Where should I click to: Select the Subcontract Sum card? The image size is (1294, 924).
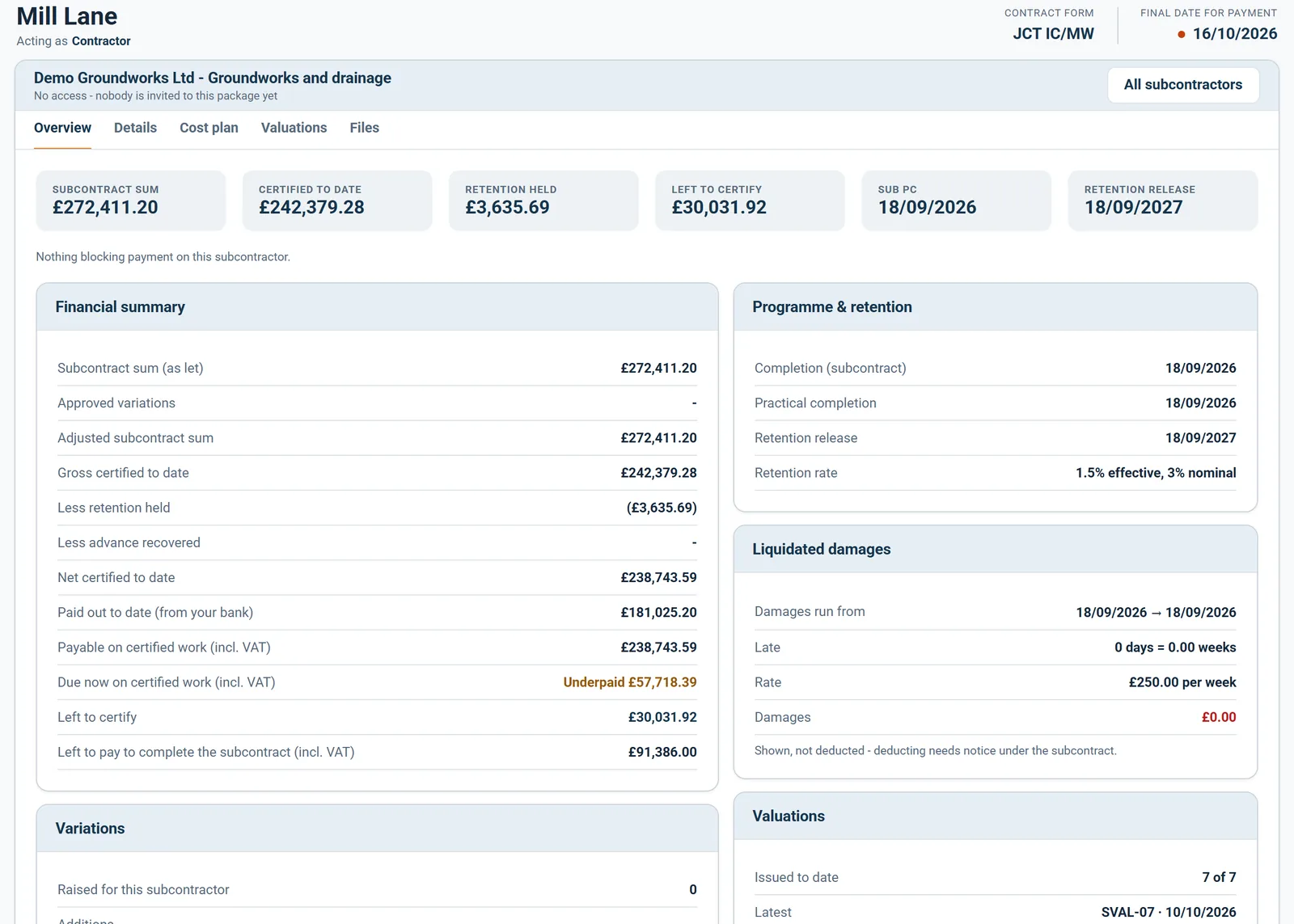[131, 200]
